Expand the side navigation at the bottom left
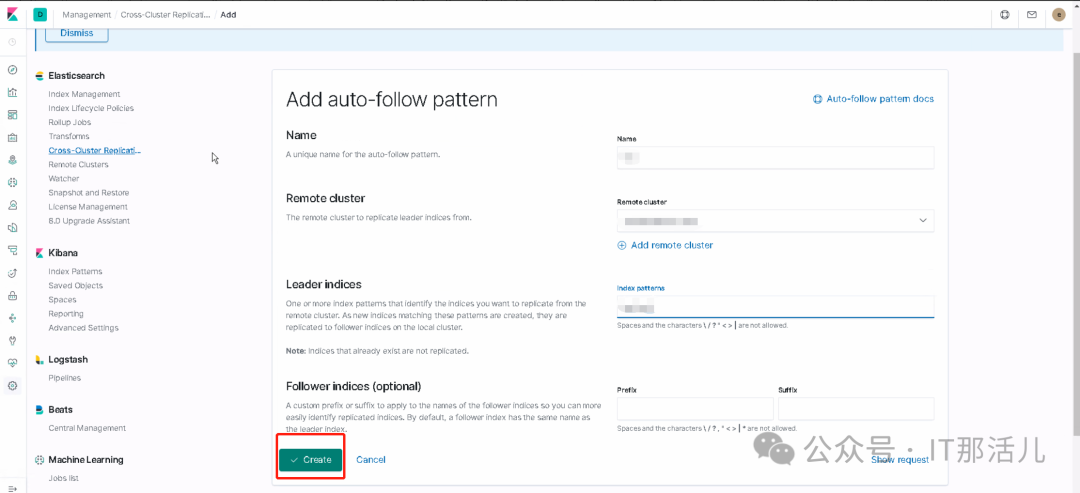1080x493 pixels. click(x=12, y=487)
